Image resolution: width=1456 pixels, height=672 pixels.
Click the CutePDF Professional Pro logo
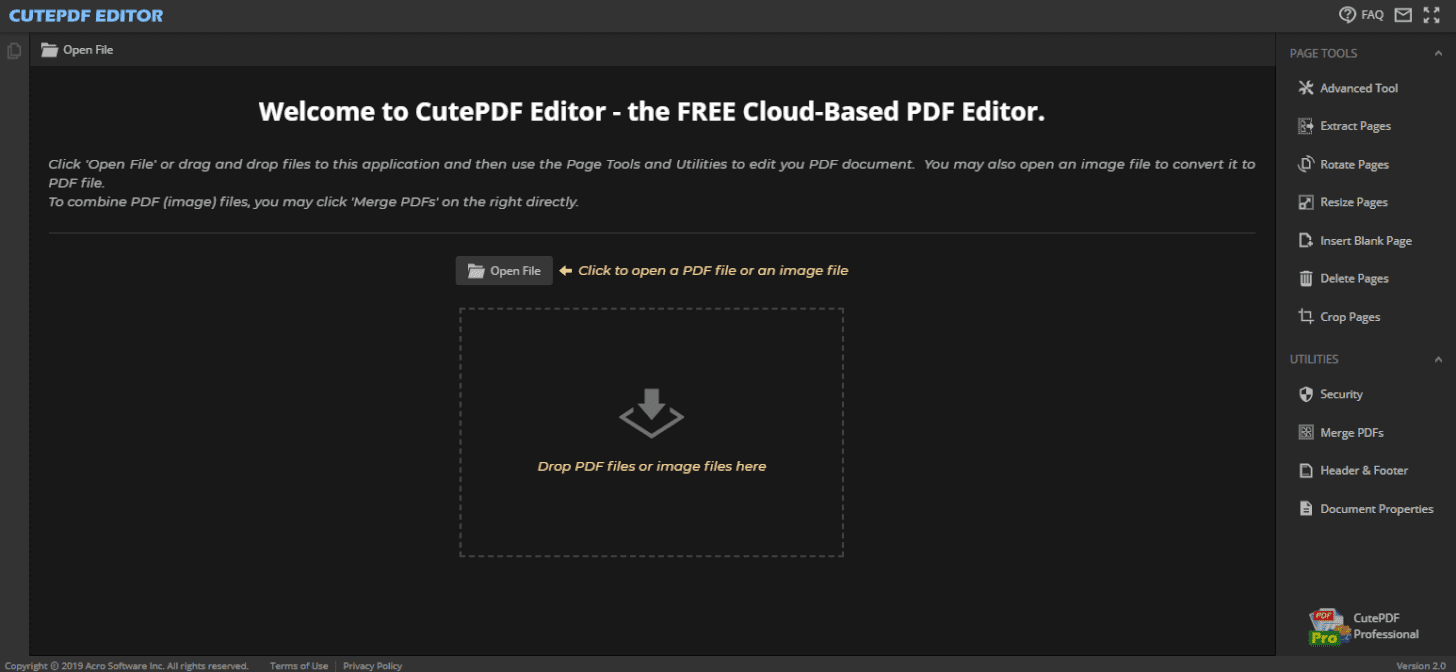pyautogui.click(x=1329, y=626)
